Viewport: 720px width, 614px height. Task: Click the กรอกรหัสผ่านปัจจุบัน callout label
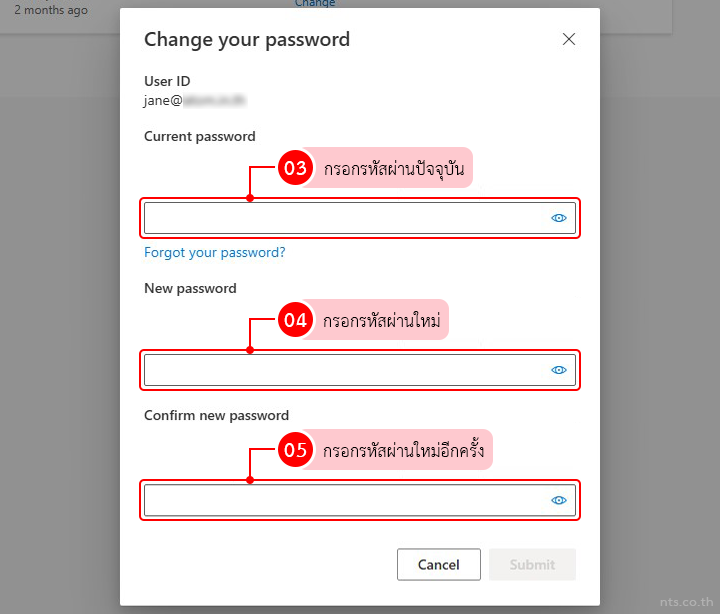(394, 169)
